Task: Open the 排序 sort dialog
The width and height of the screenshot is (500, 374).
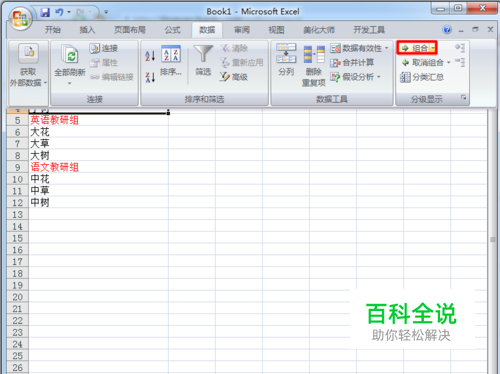Action: tap(171, 61)
